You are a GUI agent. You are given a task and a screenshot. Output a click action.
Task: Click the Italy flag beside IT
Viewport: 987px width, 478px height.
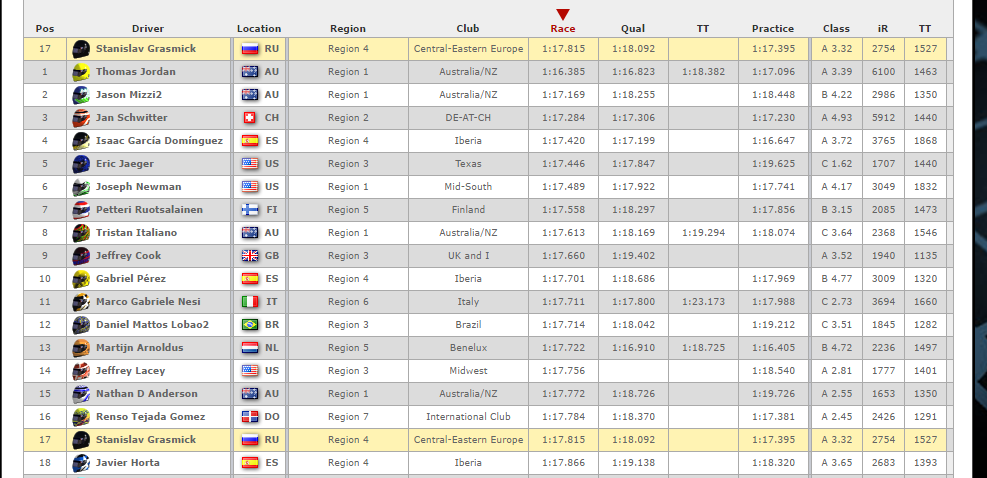point(250,302)
